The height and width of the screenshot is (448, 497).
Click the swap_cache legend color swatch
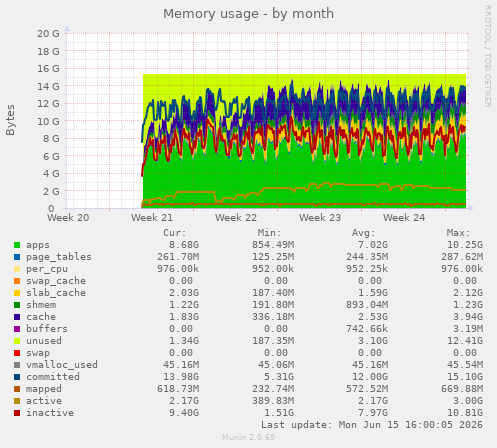tap(17, 281)
